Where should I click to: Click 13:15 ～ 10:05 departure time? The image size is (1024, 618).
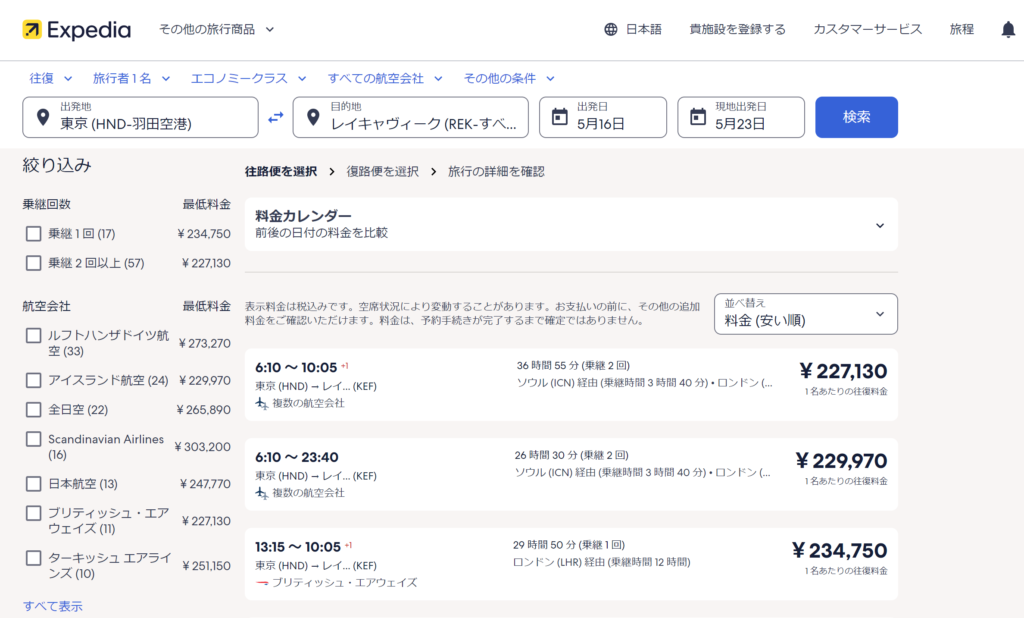tap(298, 547)
